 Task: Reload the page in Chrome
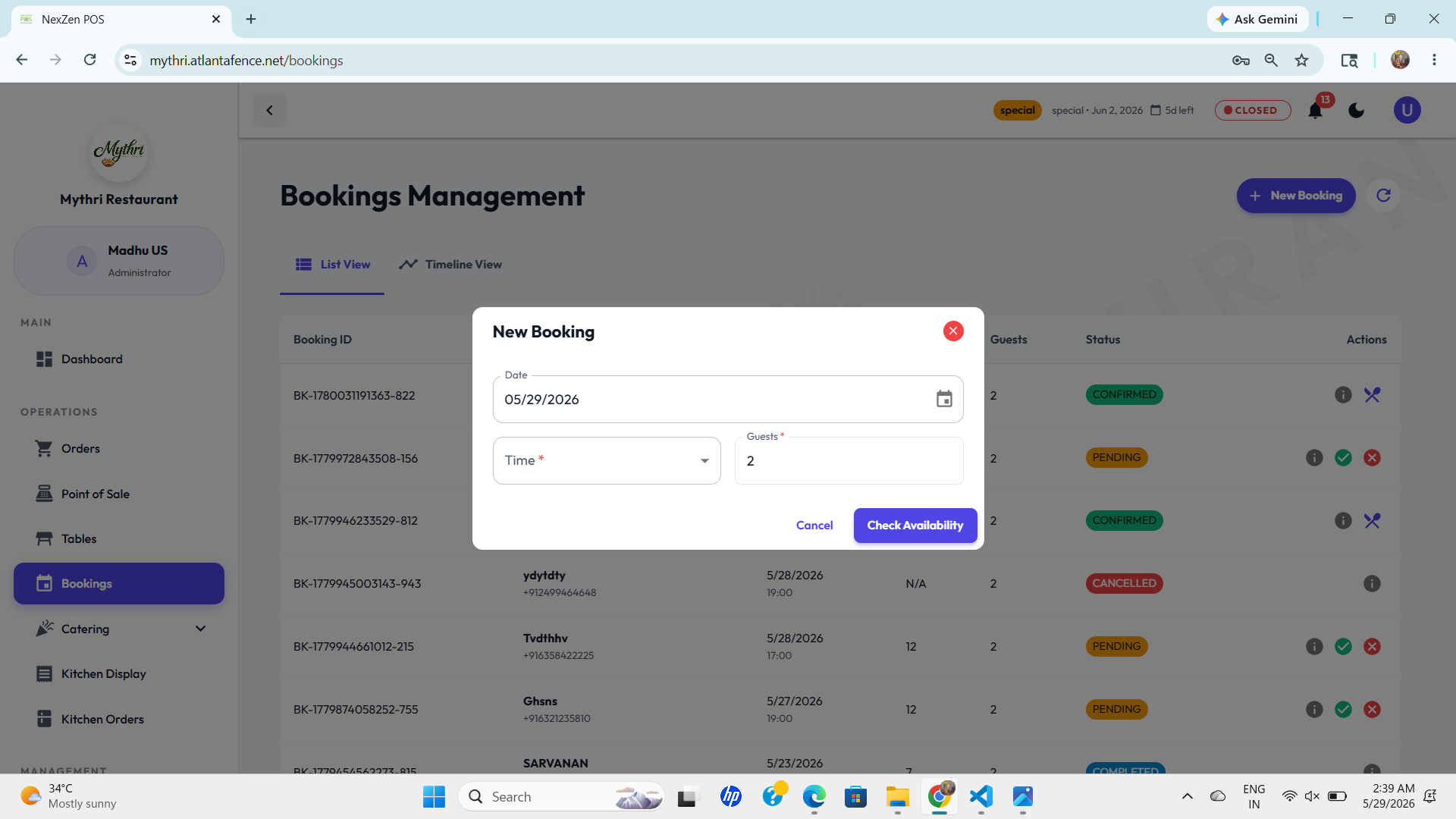coord(89,60)
